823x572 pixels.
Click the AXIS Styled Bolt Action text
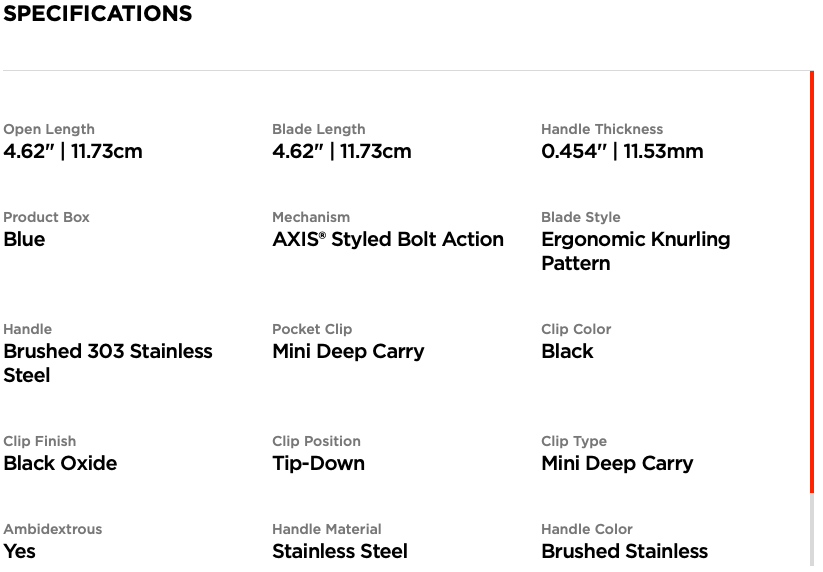388,239
